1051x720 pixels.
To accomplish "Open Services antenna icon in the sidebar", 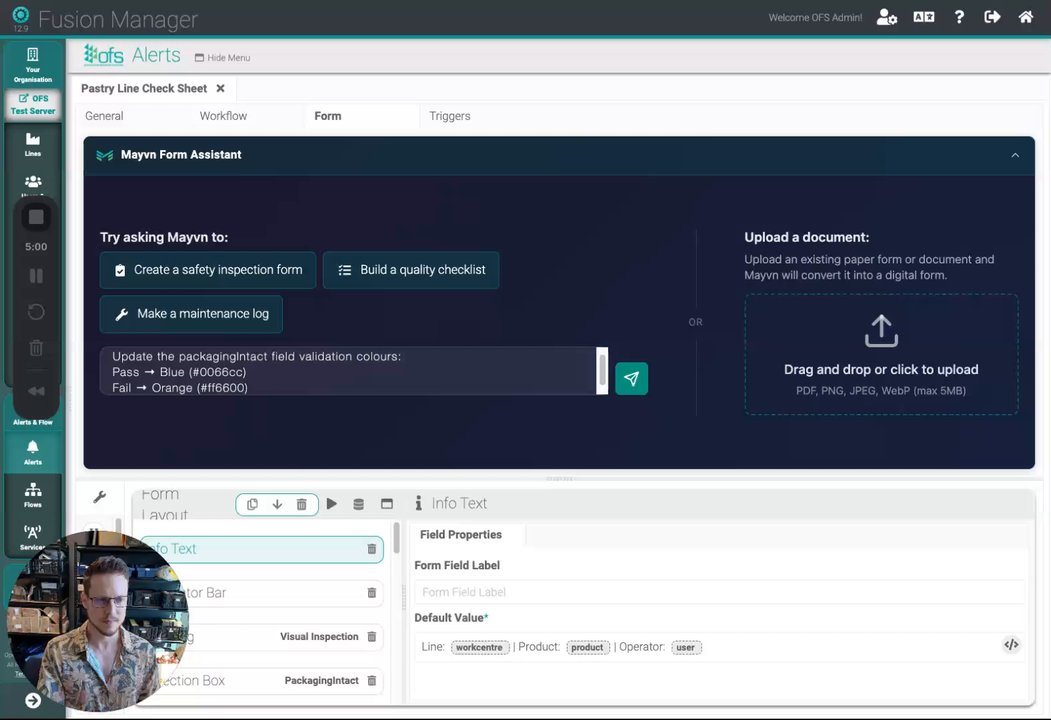I will [33, 536].
